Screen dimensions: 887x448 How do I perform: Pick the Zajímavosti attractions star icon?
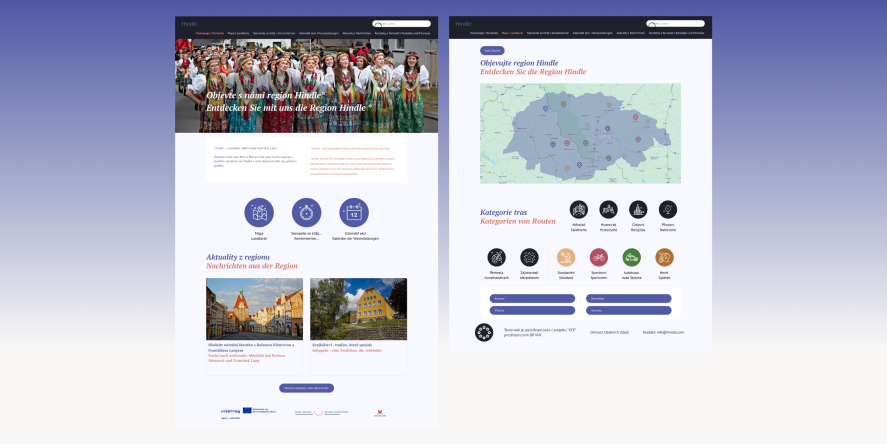pyautogui.click(x=529, y=257)
